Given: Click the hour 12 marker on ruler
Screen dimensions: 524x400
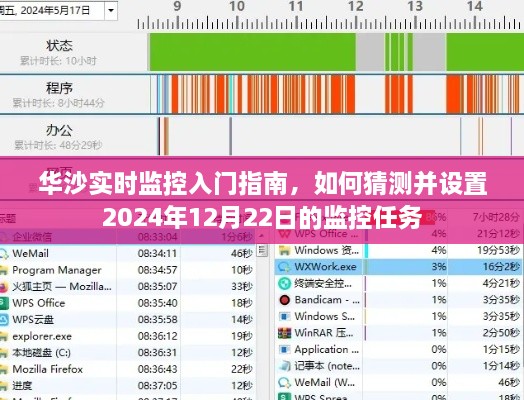Looking at the screenshot, I should [x=355, y=6].
